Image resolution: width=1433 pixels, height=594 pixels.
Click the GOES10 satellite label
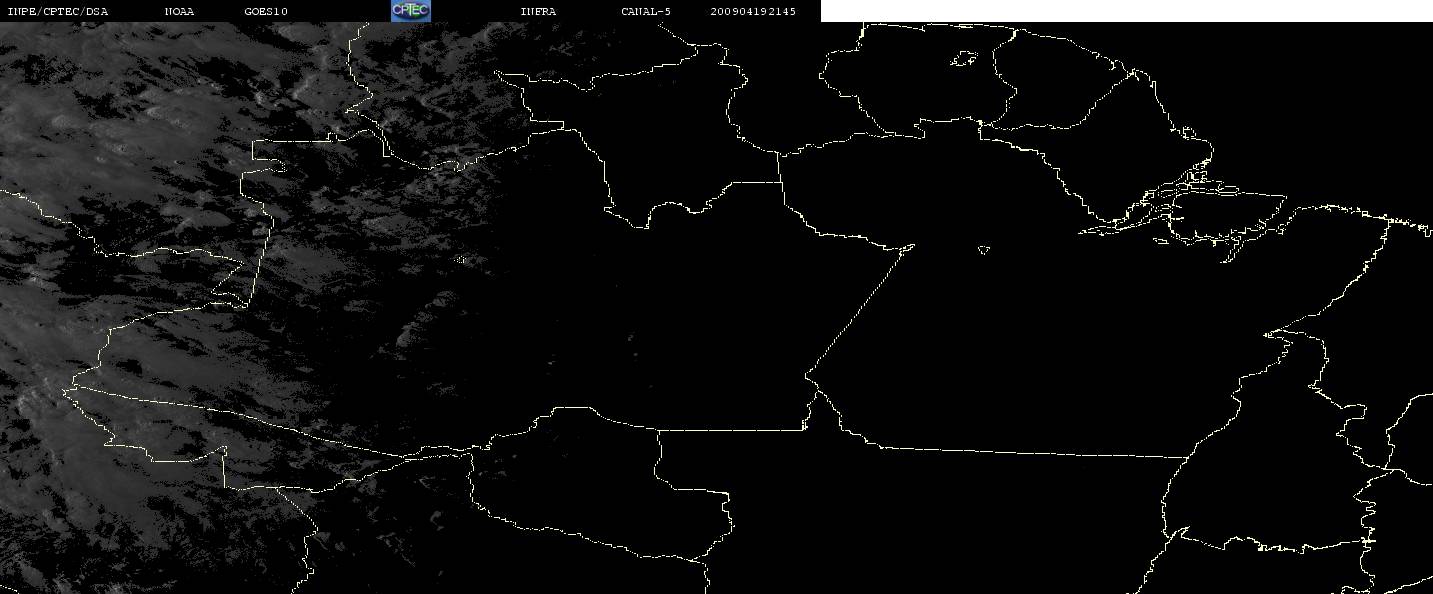[x=266, y=11]
